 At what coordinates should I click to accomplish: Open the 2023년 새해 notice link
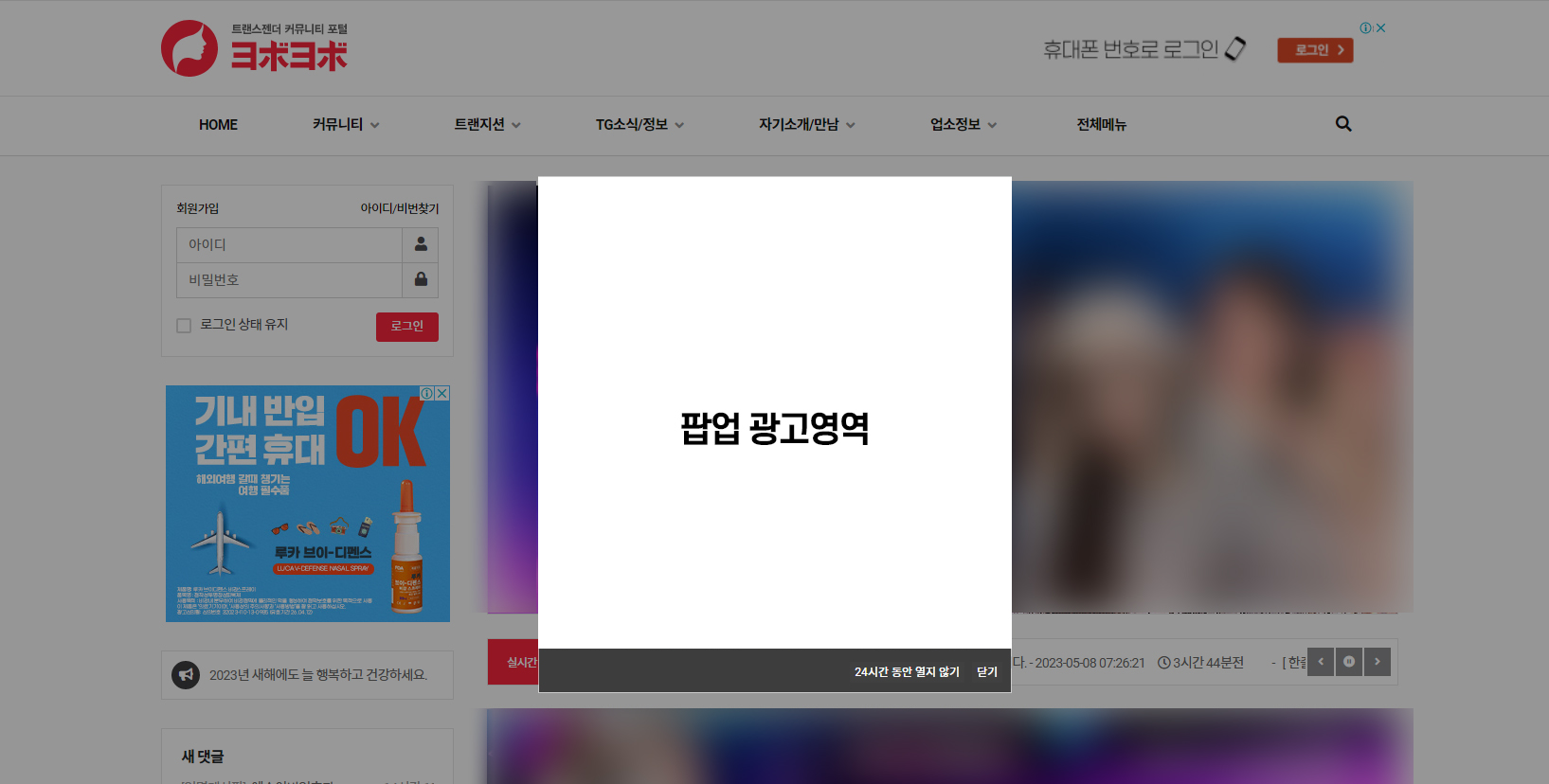318,675
